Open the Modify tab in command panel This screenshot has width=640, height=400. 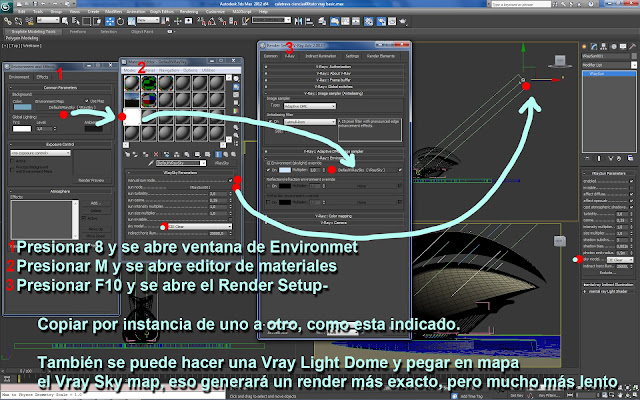tap(594, 47)
